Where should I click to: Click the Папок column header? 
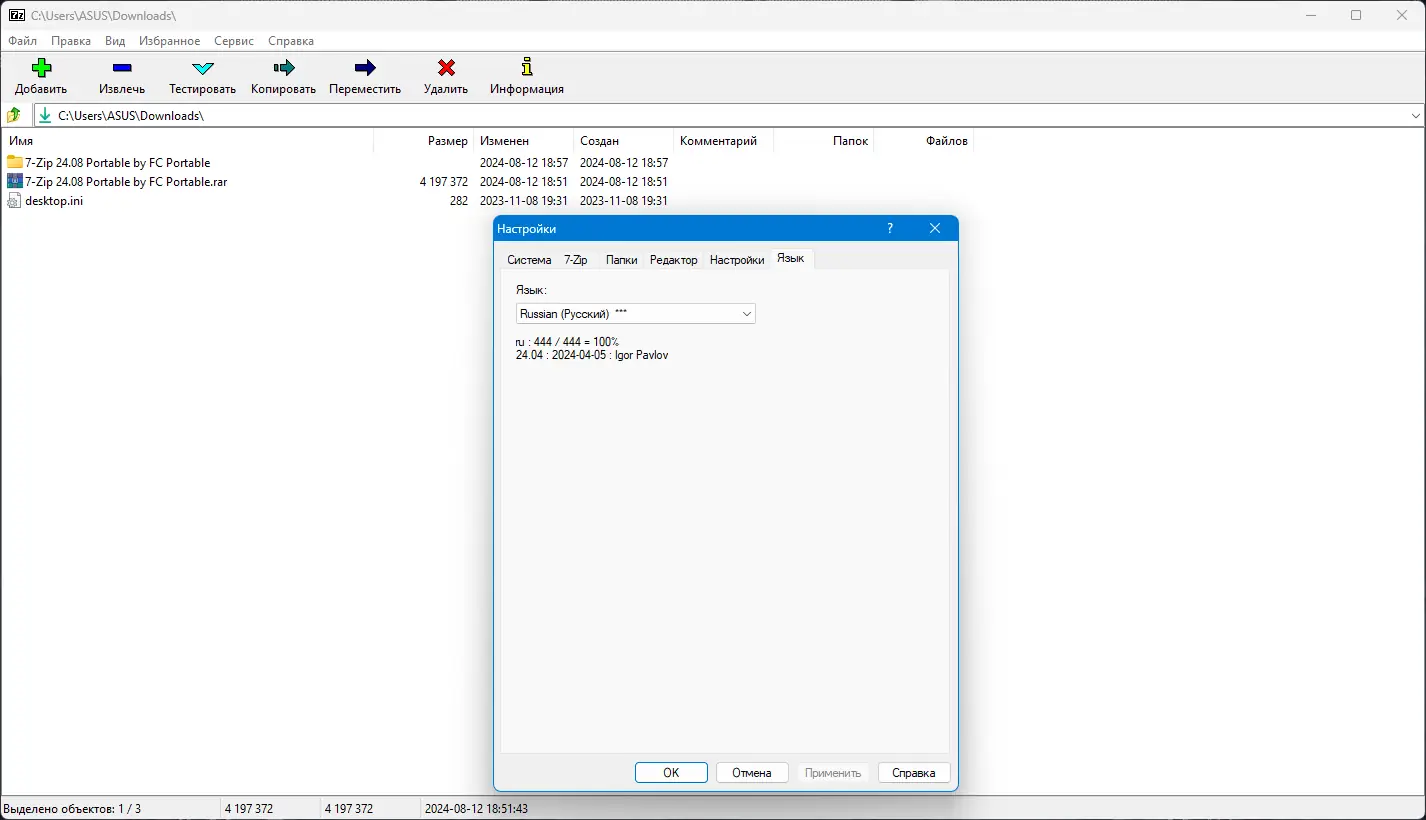coord(823,141)
